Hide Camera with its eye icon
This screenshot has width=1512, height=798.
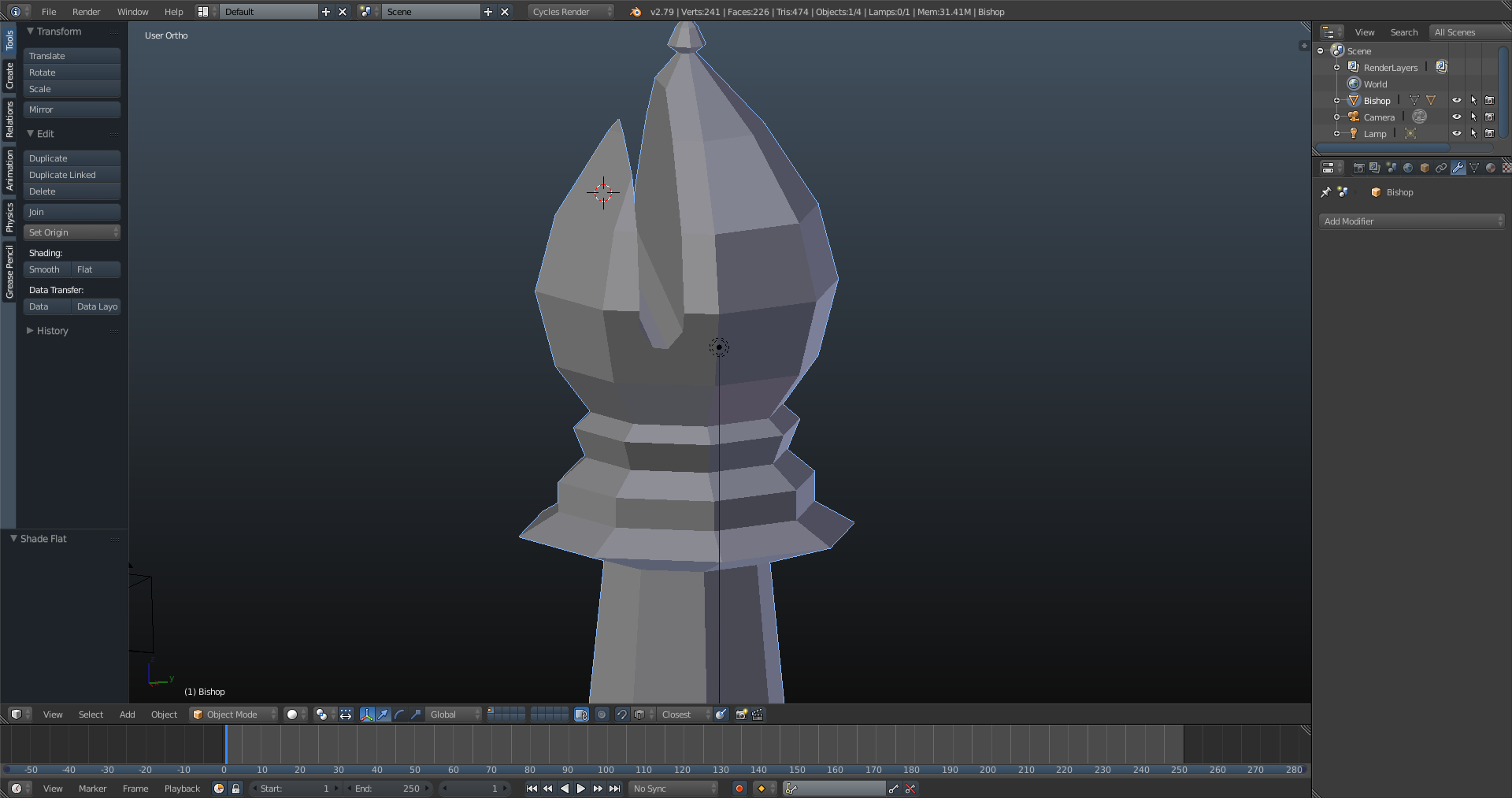coord(1457,117)
